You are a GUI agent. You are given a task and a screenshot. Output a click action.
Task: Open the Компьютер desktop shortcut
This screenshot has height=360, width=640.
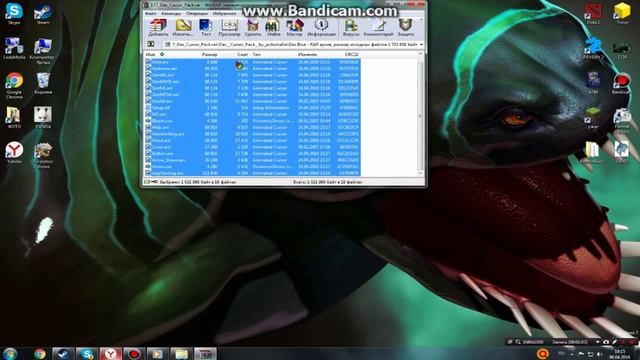coord(43,51)
